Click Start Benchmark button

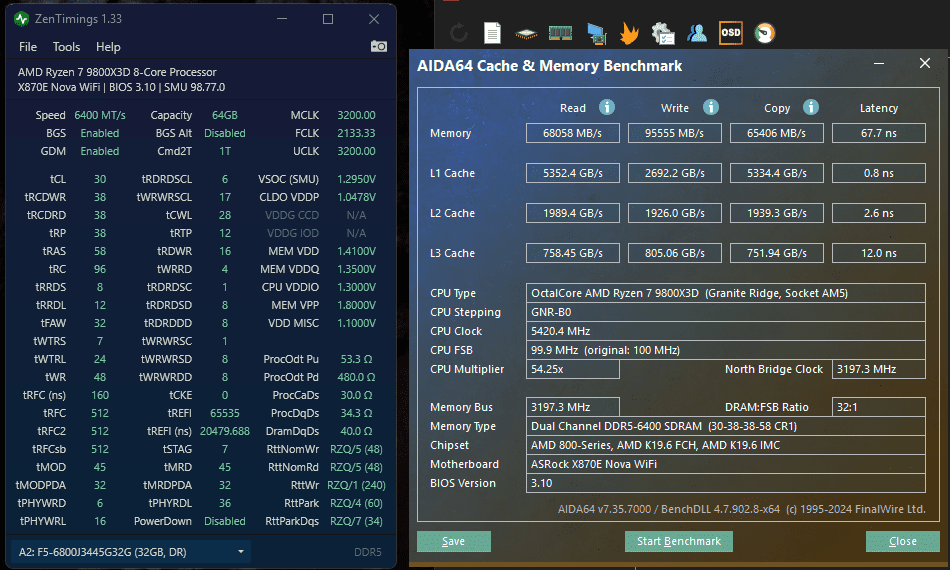pyautogui.click(x=679, y=542)
